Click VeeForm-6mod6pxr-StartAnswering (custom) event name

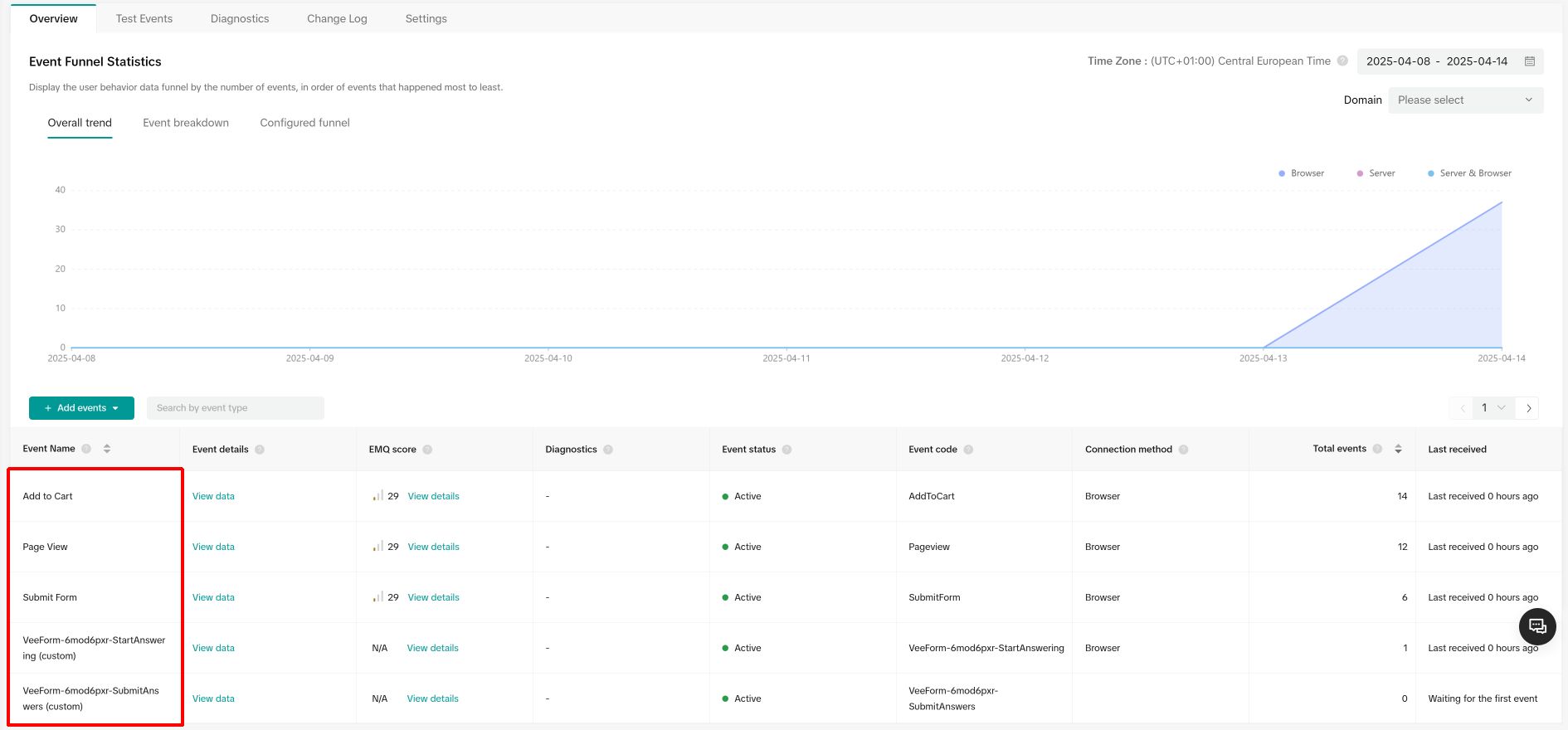coord(94,648)
